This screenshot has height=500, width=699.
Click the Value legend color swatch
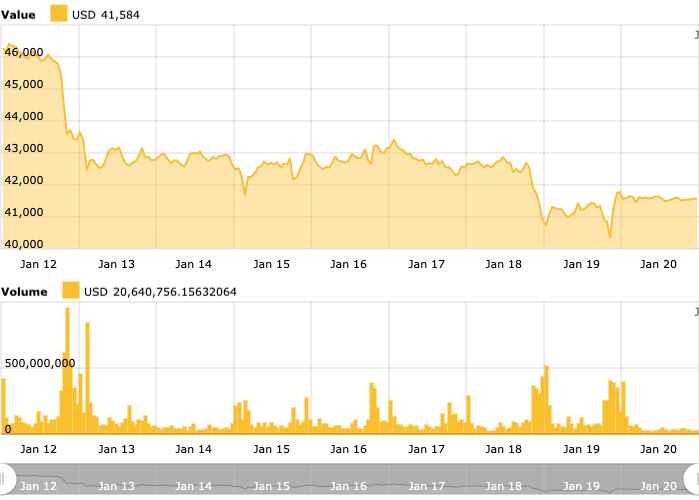pos(59,14)
